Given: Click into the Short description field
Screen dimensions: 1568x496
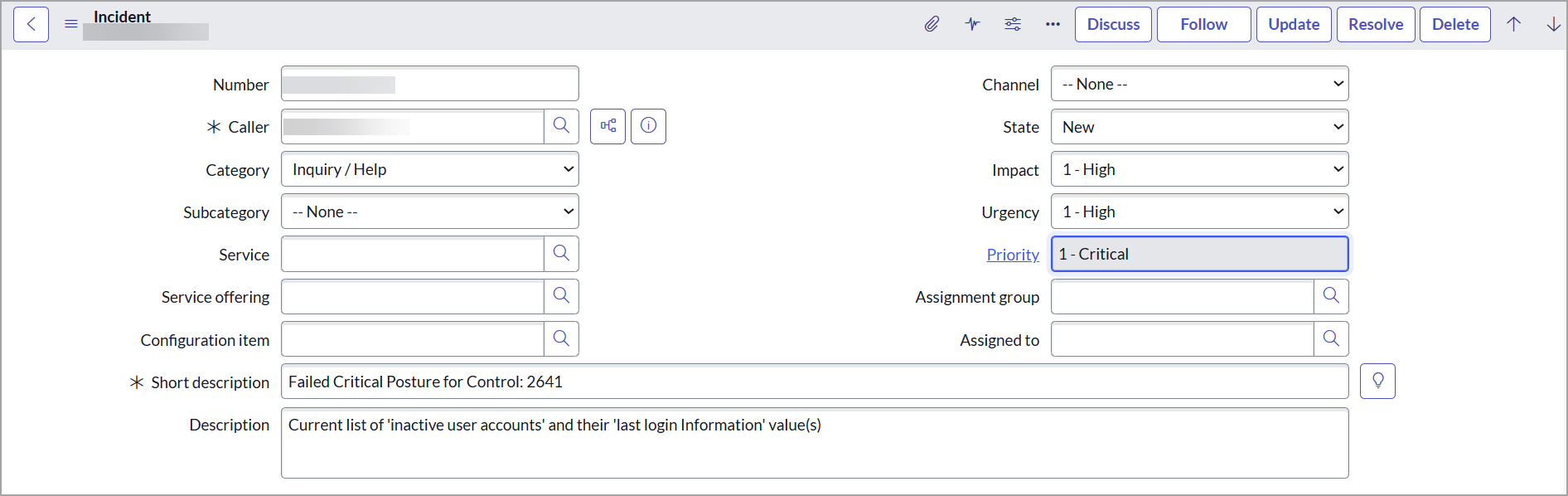Looking at the screenshot, I should (815, 382).
